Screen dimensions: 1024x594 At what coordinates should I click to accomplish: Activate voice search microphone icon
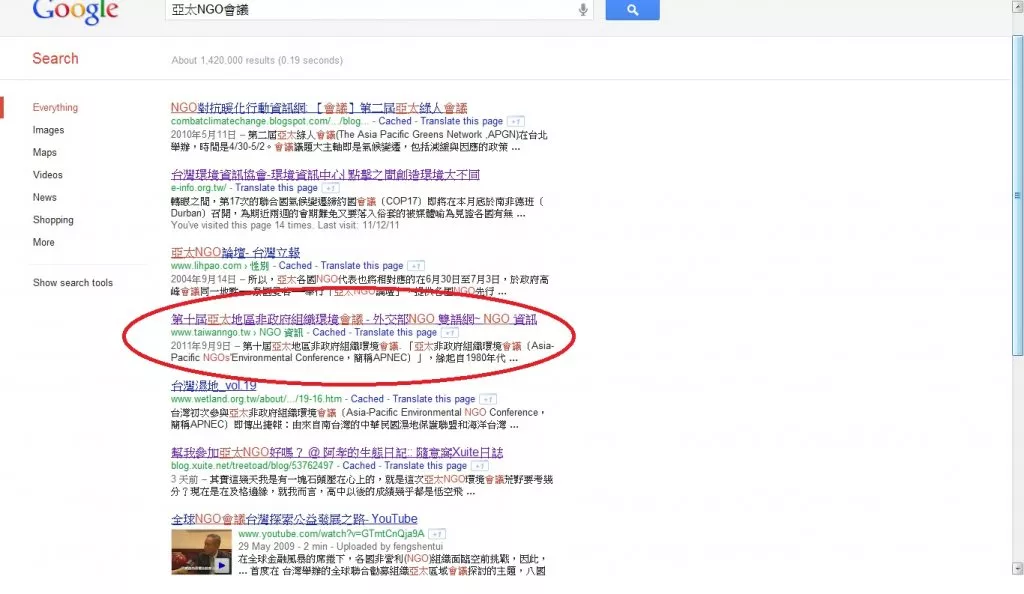[x=583, y=9]
